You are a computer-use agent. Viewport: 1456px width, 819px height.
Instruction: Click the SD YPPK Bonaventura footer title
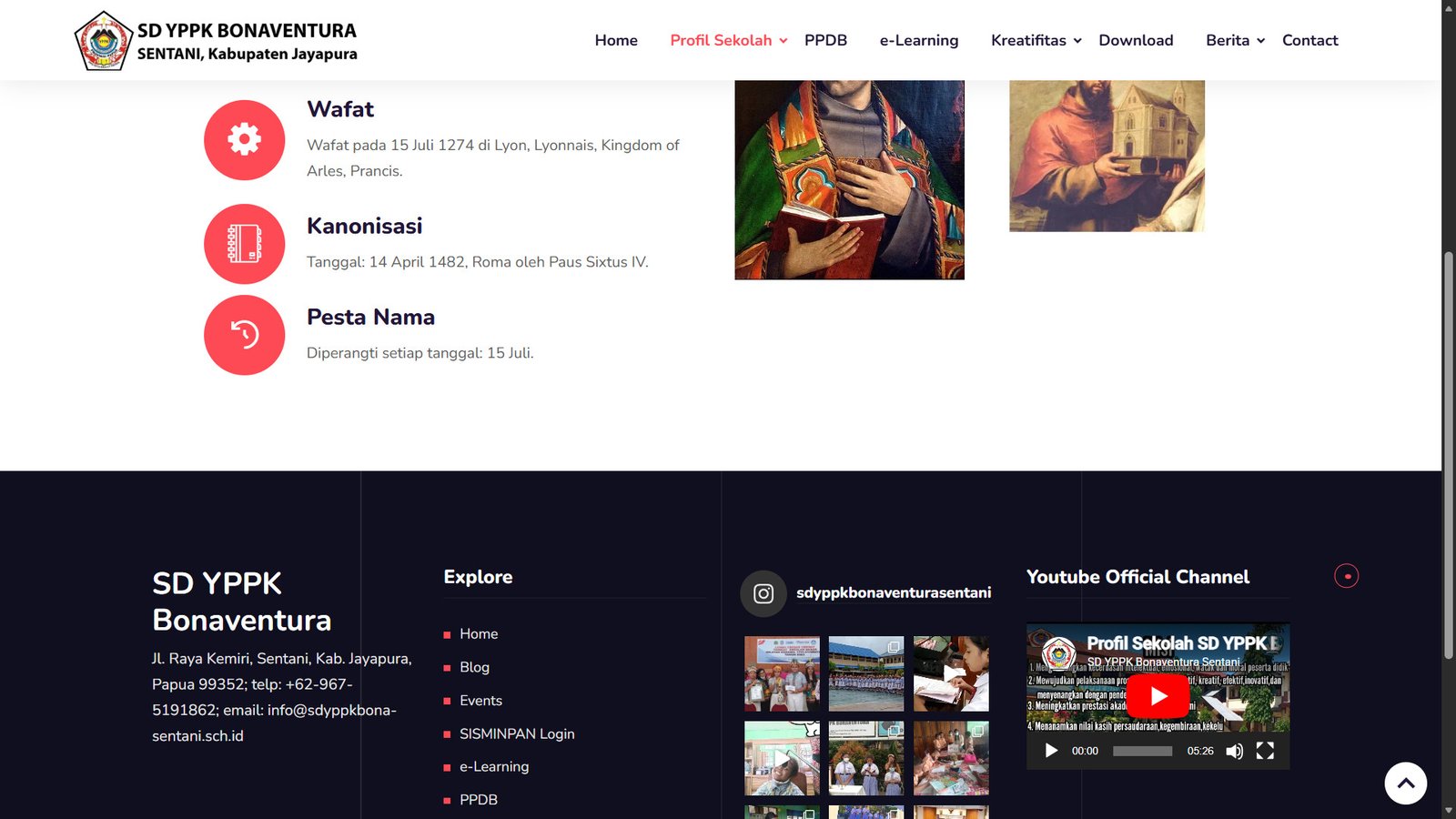[x=241, y=602]
